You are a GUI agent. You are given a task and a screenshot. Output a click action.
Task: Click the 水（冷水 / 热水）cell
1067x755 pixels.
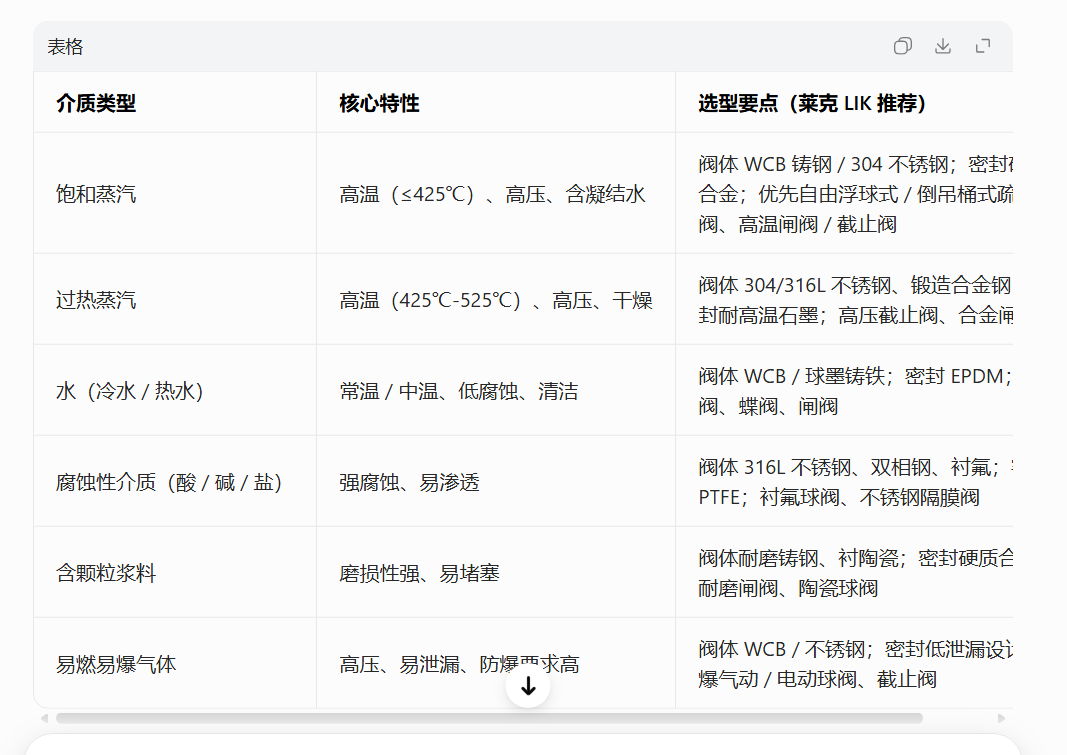[x=175, y=391]
